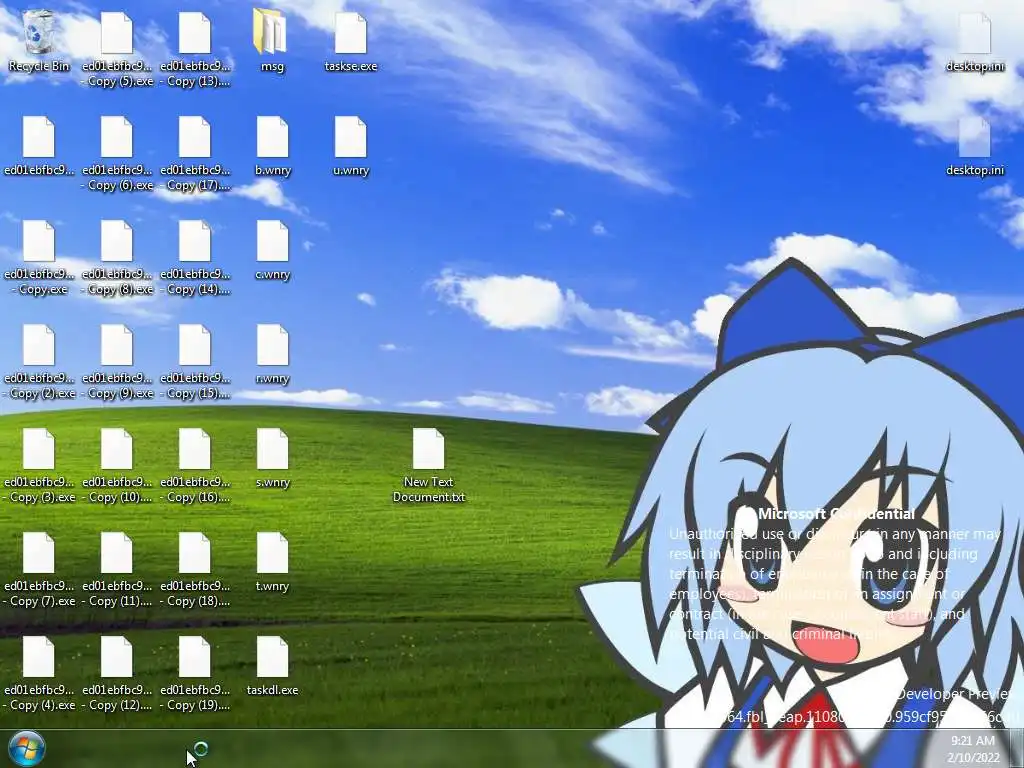The width and height of the screenshot is (1024, 768).
Task: Select the ed01ebfbc9 file without Copy suffix
Action: pos(39,146)
